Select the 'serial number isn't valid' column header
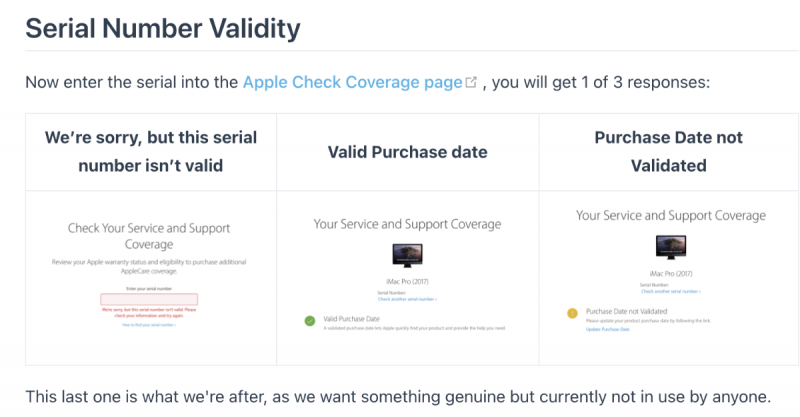This screenshot has width=800, height=417. (150, 151)
